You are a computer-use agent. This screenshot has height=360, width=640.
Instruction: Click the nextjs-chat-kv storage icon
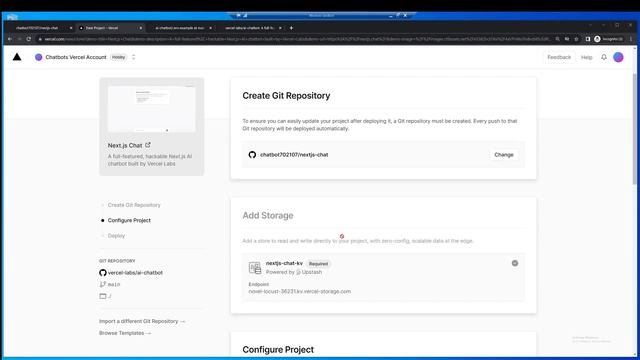tap(255, 268)
